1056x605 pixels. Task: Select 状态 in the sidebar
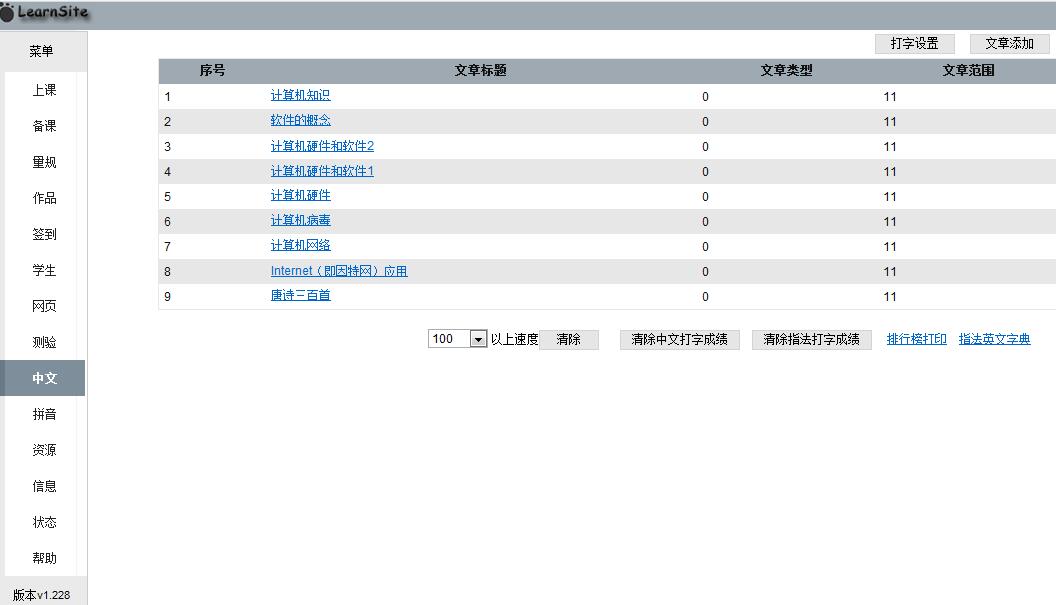44,522
